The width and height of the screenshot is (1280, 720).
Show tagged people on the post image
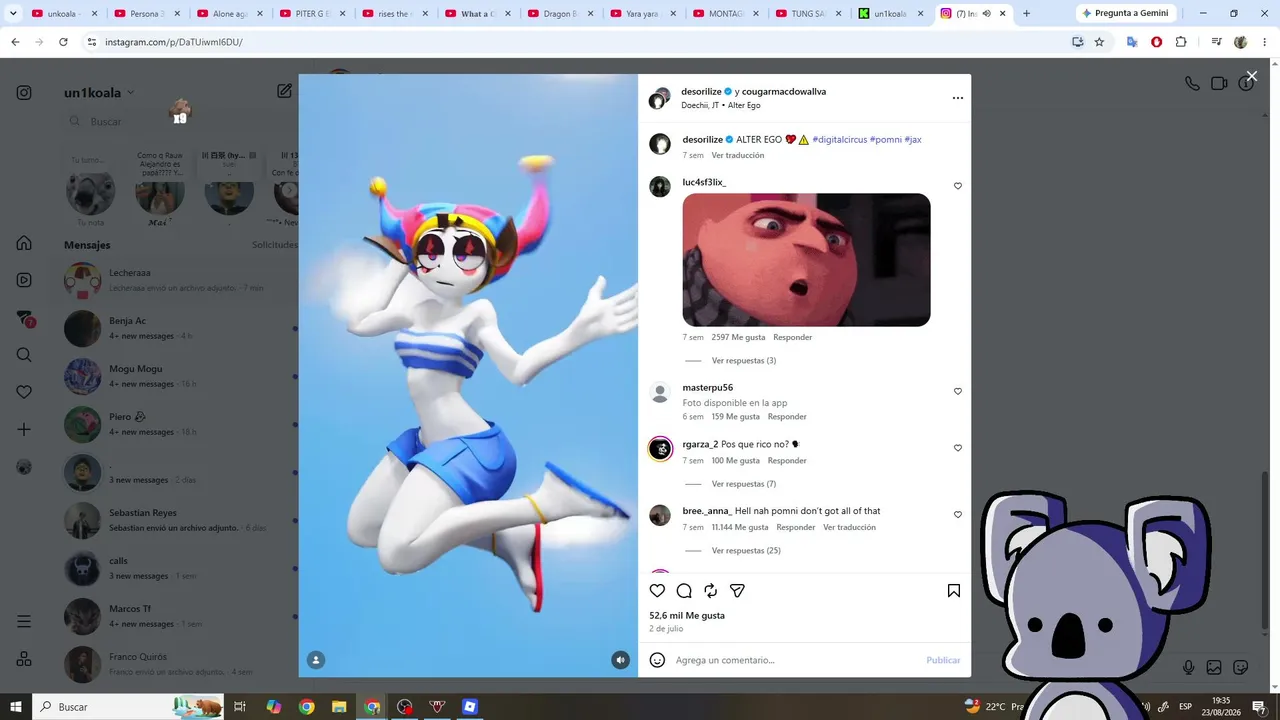coord(316,660)
